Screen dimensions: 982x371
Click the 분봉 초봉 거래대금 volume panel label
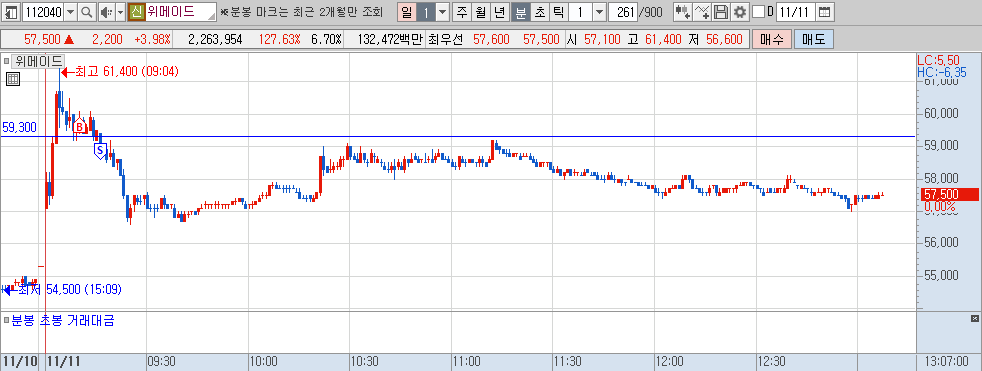point(63,321)
